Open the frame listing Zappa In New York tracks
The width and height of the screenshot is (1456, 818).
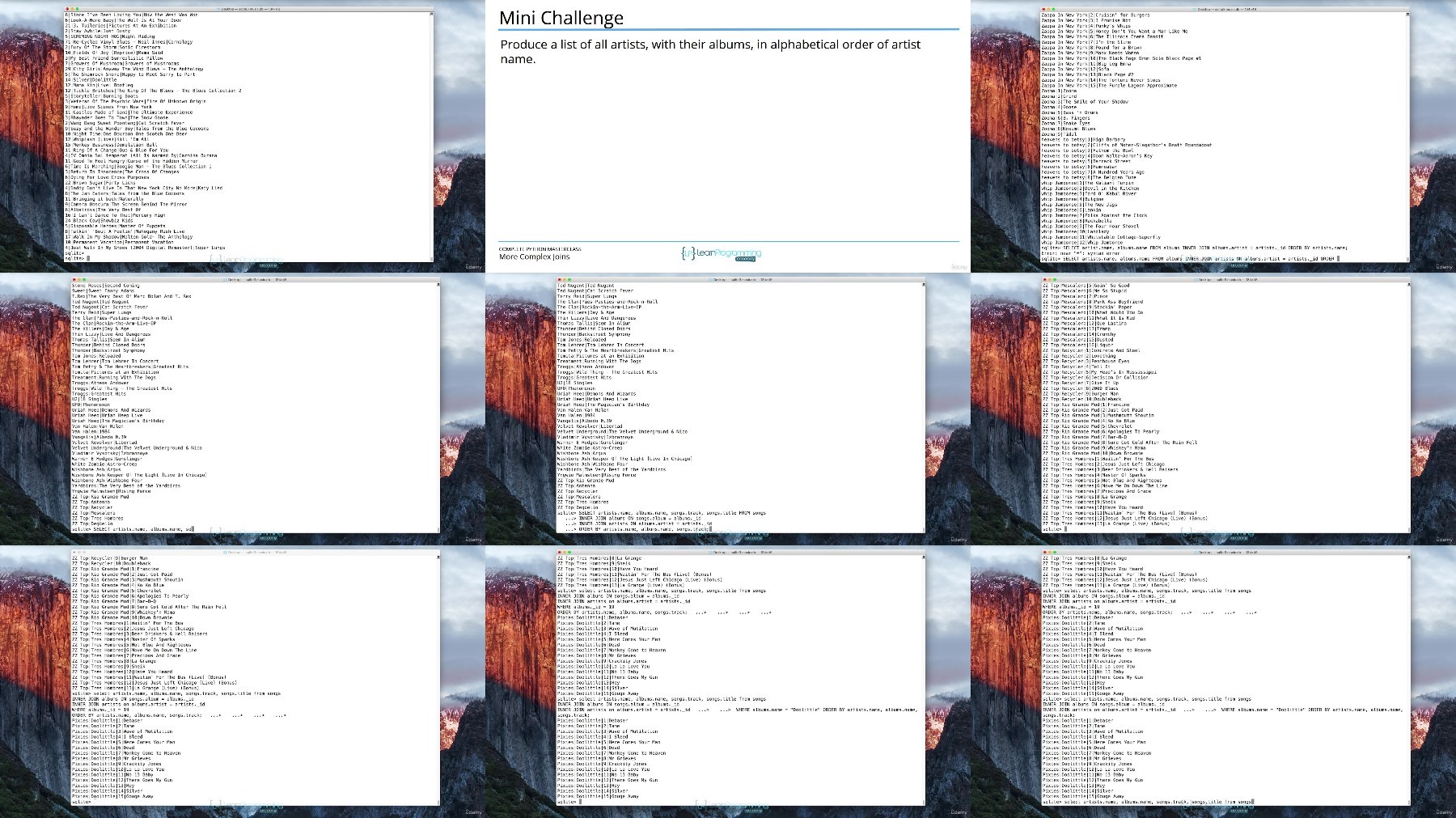(1213, 136)
